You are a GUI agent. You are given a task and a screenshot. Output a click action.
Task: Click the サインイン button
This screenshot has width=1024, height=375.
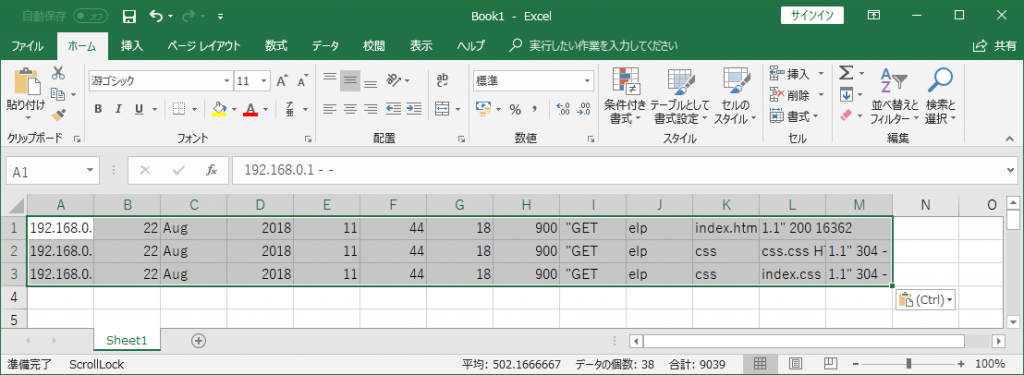pyautogui.click(x=812, y=15)
